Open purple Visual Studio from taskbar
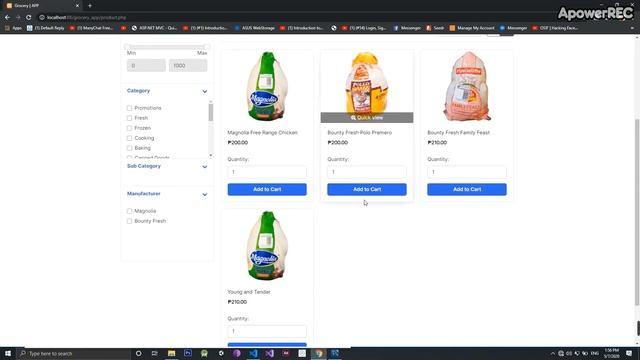This screenshot has height=360, width=640. pos(269,353)
